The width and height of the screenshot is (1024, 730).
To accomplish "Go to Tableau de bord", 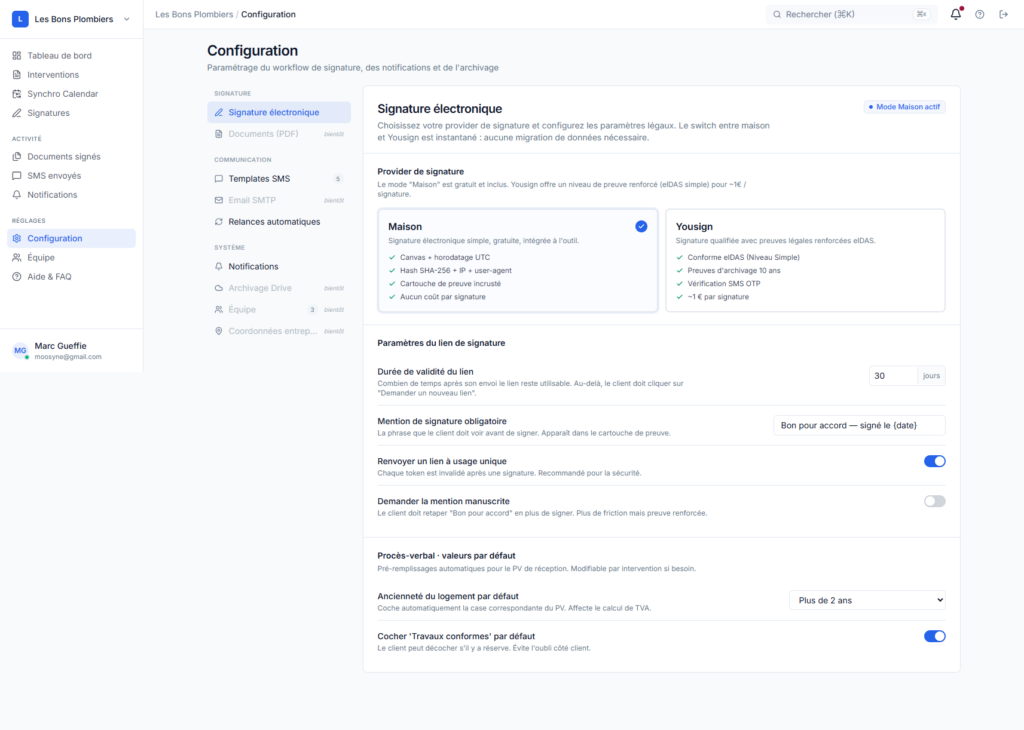I will [71, 56].
